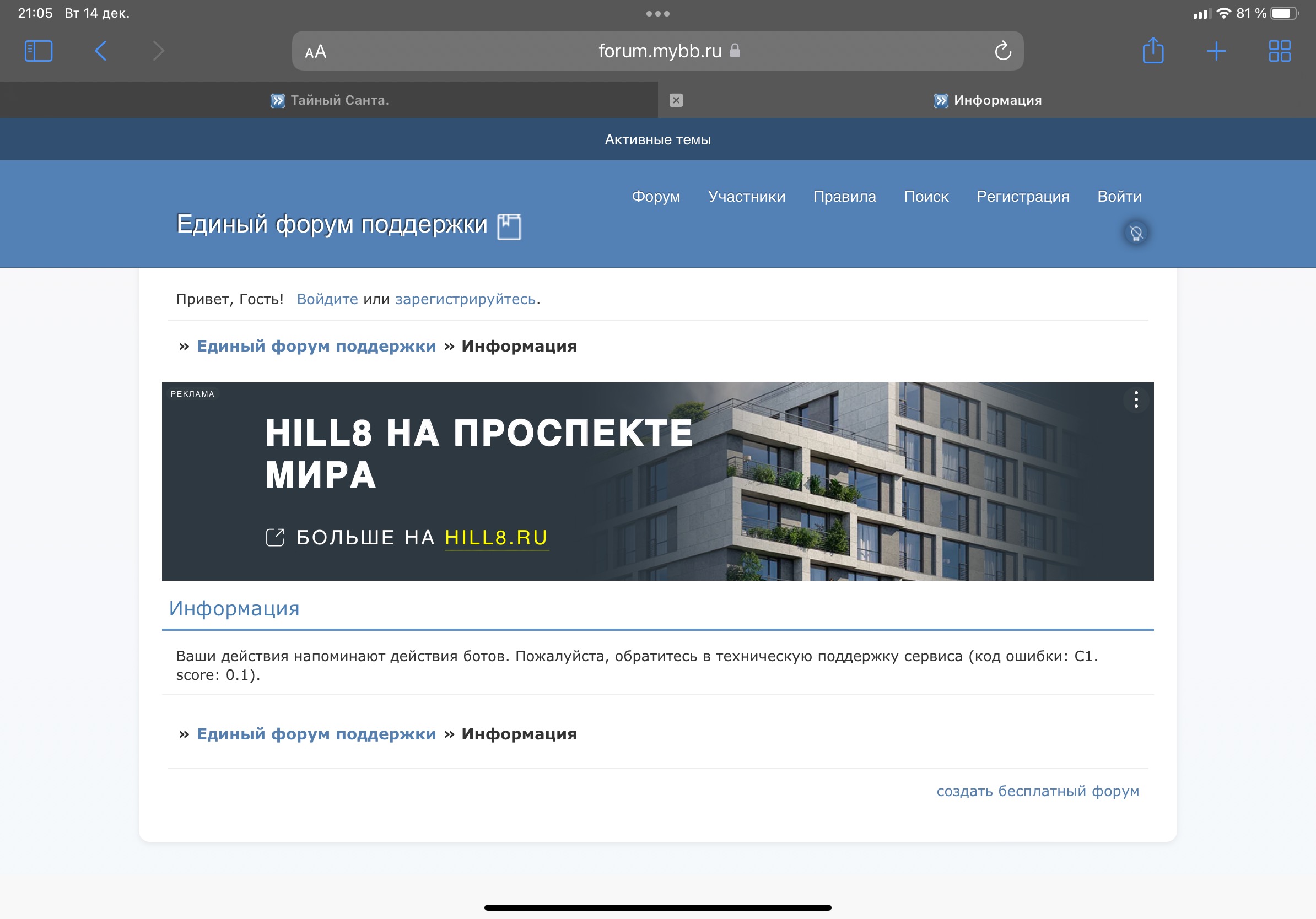This screenshot has height=919, width=1316.
Task: Tap the Wi-Fi status icon
Action: tap(1223, 13)
